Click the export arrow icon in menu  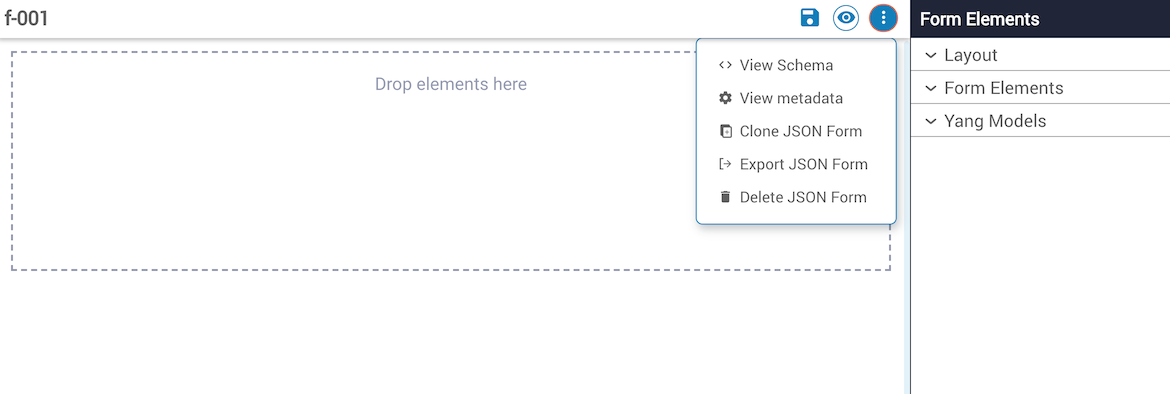[725, 164]
